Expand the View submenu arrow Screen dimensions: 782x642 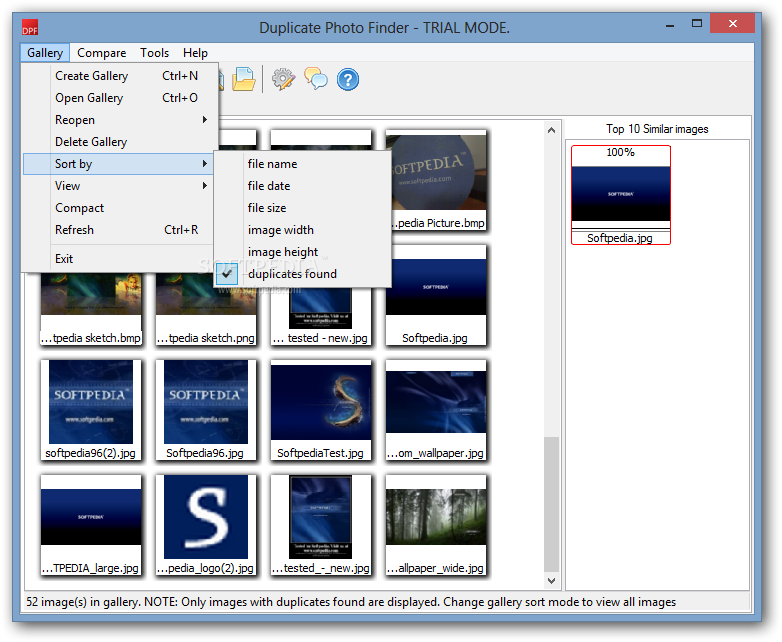point(204,186)
